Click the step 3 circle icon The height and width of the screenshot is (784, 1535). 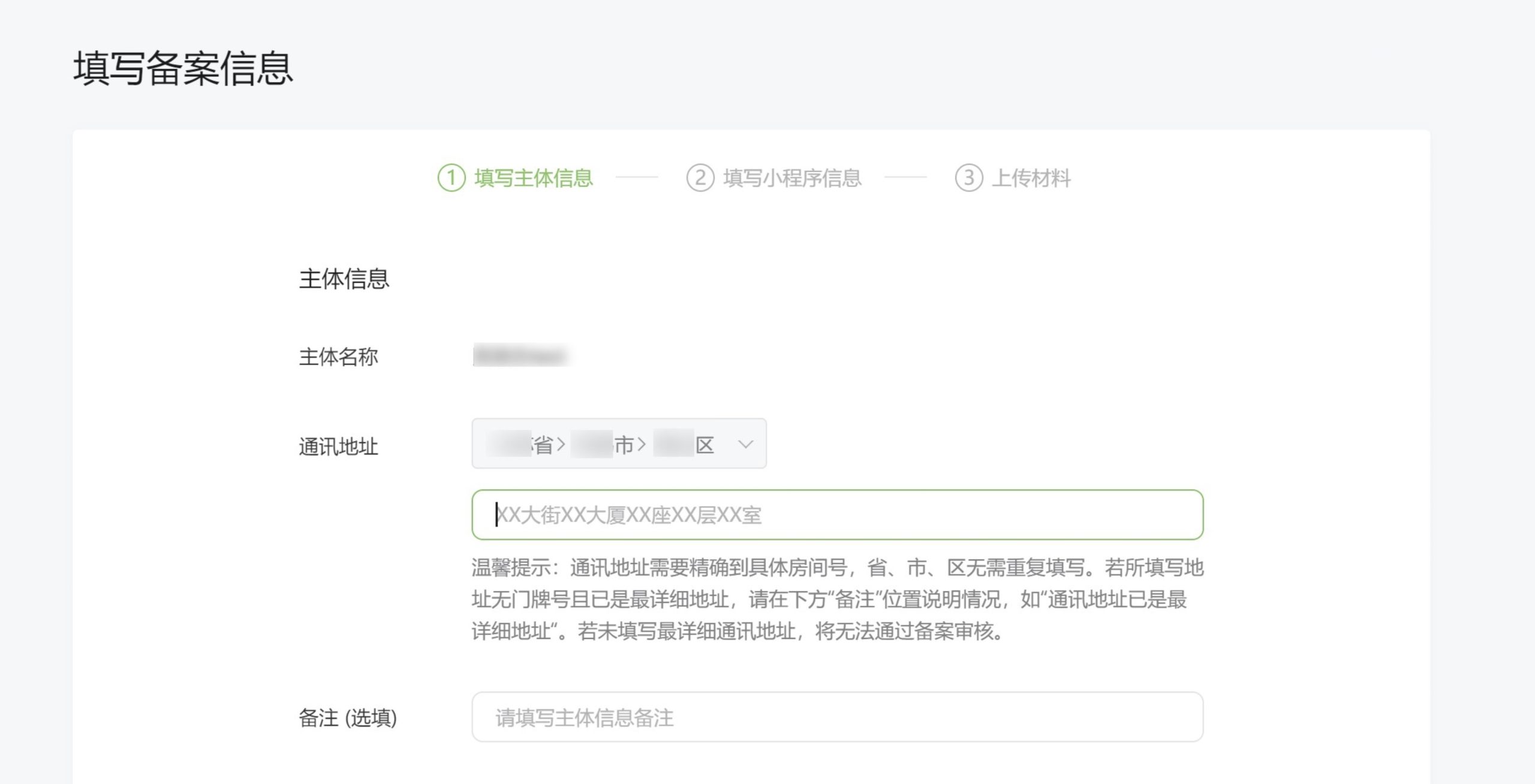(x=968, y=178)
